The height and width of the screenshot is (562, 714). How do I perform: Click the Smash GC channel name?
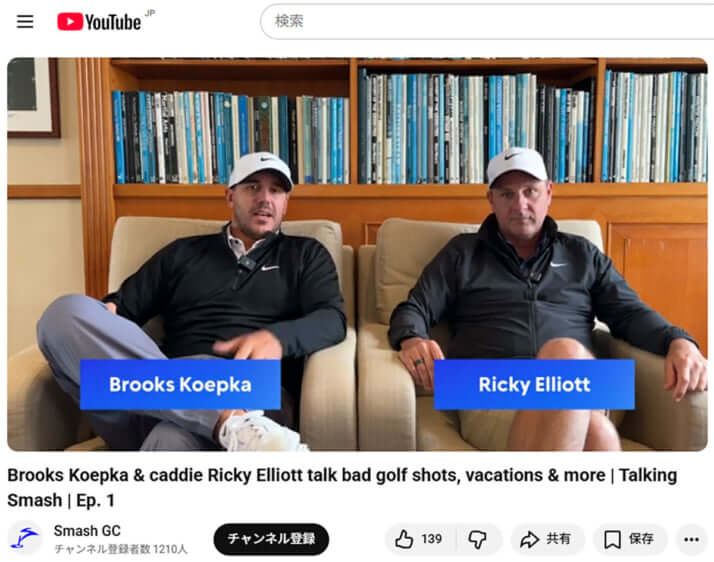pos(87,531)
